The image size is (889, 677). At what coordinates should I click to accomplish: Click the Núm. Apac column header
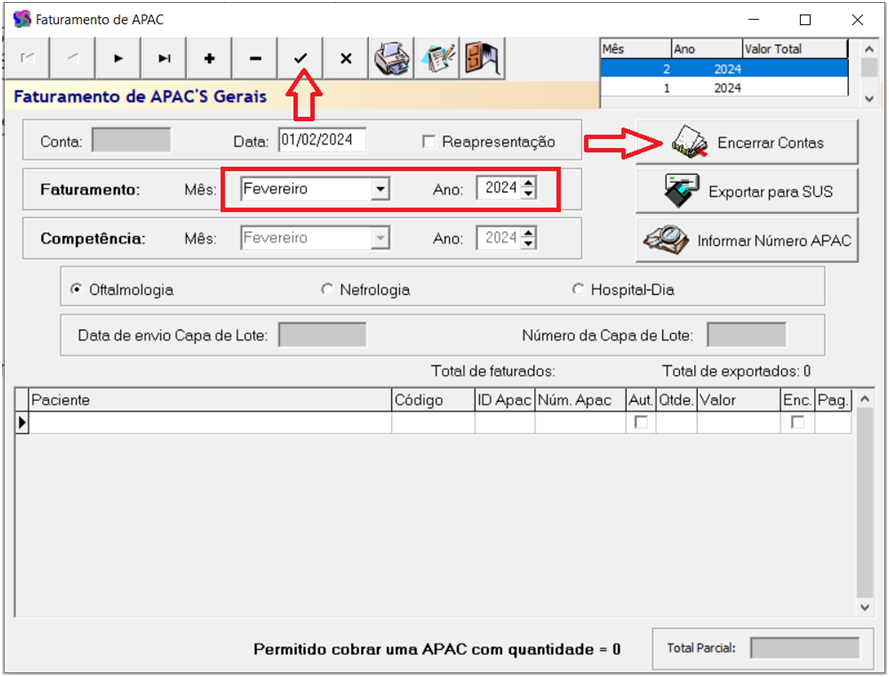pos(580,400)
